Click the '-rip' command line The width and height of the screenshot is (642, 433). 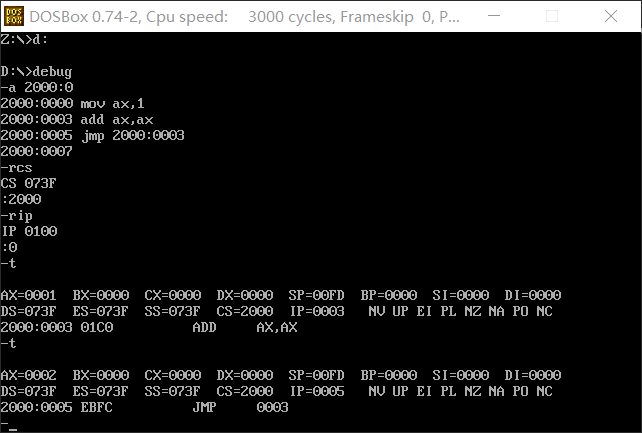coord(16,216)
